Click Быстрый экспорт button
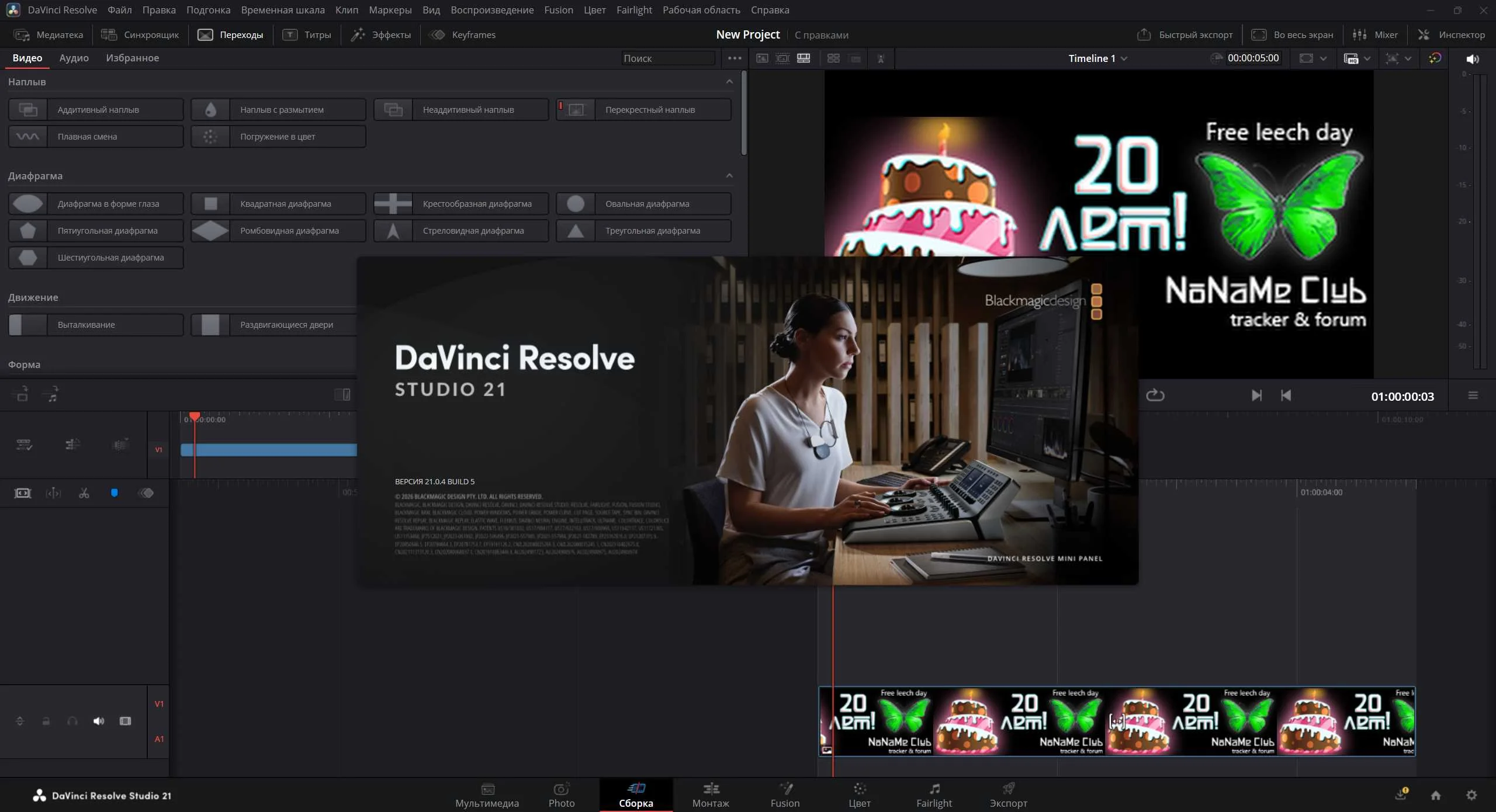 [x=1185, y=35]
